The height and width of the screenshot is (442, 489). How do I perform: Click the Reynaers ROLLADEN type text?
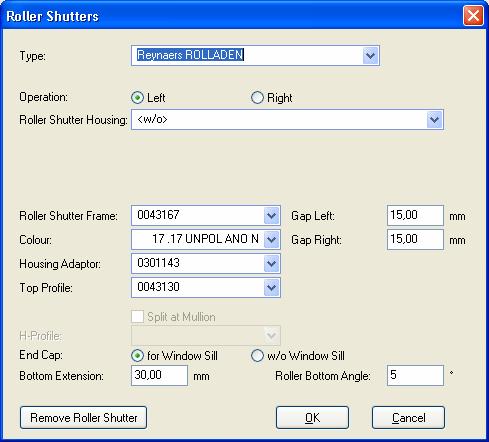190,55
